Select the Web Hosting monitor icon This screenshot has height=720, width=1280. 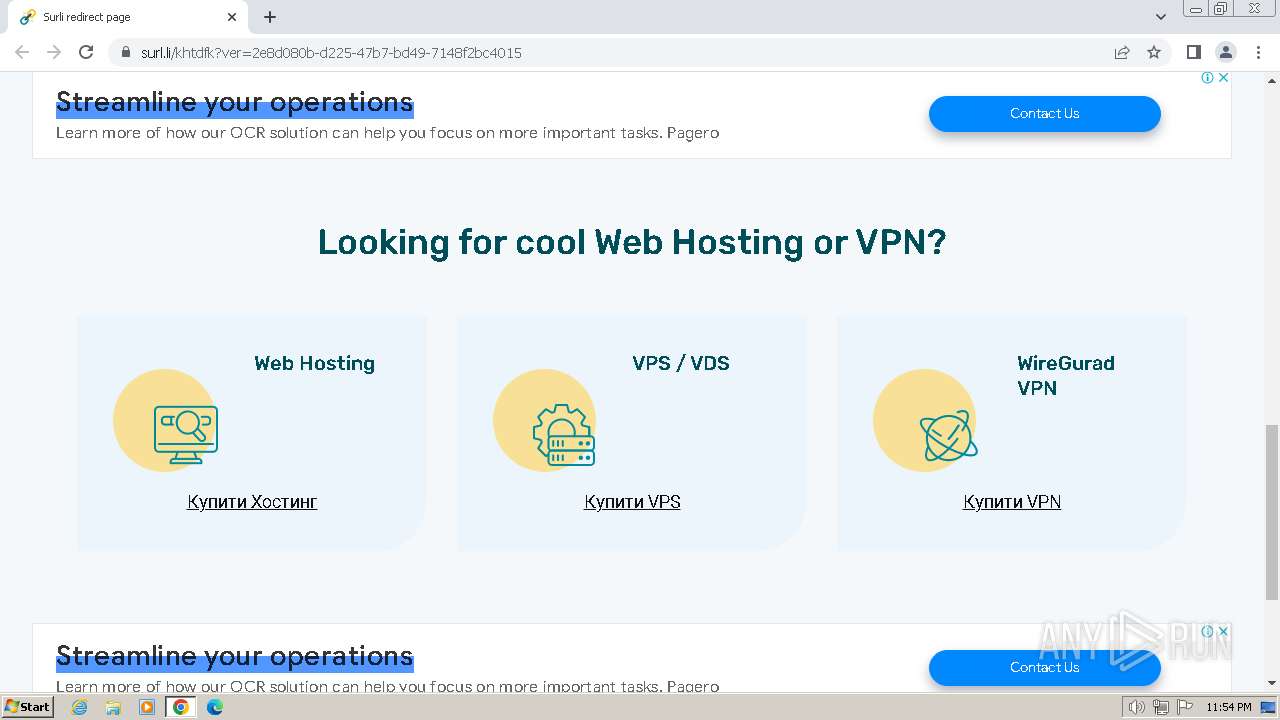click(x=186, y=437)
